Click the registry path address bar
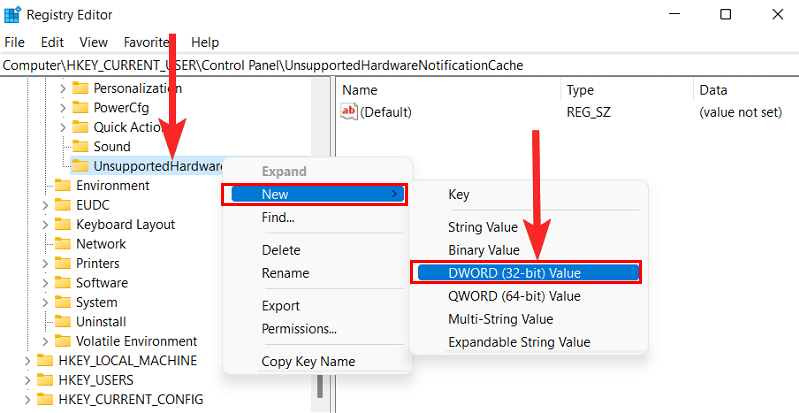This screenshot has height=413, width=799. coord(400,65)
